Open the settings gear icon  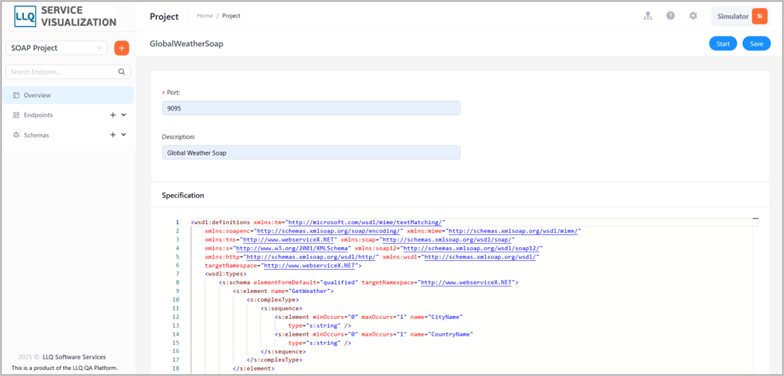(x=693, y=16)
